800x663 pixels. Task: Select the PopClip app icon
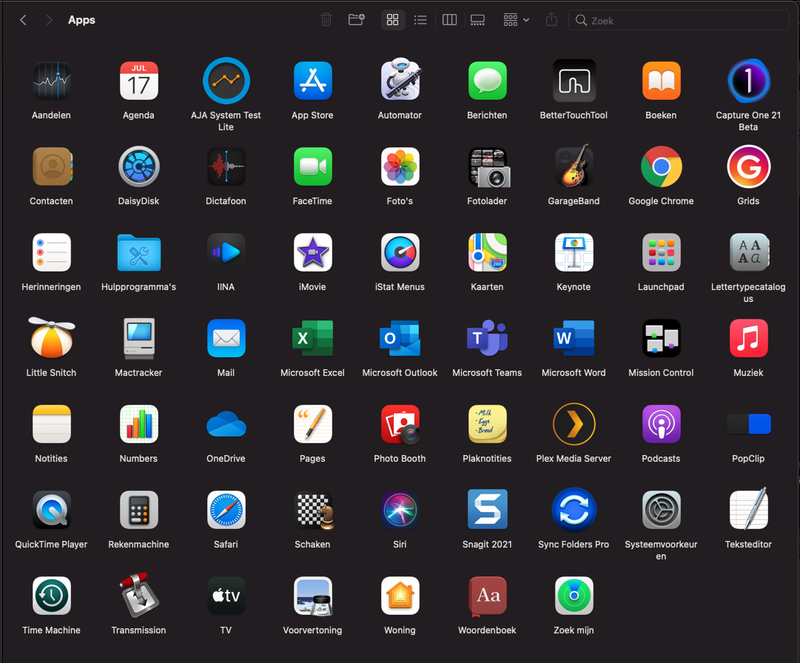point(748,424)
